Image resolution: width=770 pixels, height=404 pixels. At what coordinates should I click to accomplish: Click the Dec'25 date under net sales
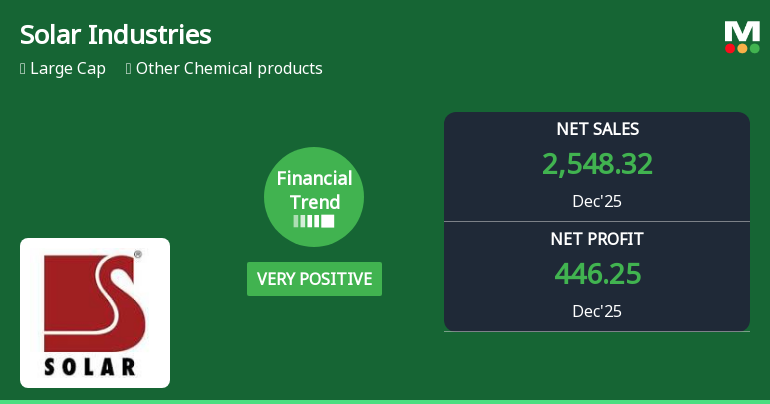(x=597, y=201)
